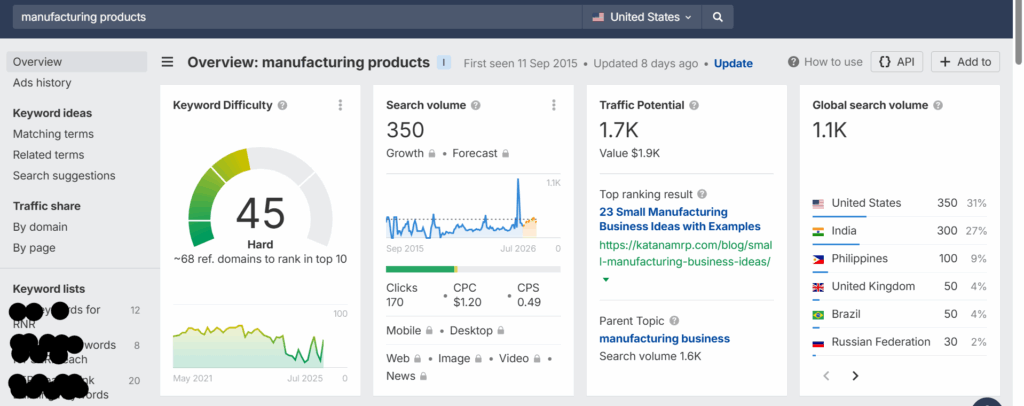Image resolution: width=1024 pixels, height=406 pixels.
Task: Click the Traffic Potential value 1.7K
Action: (618, 130)
